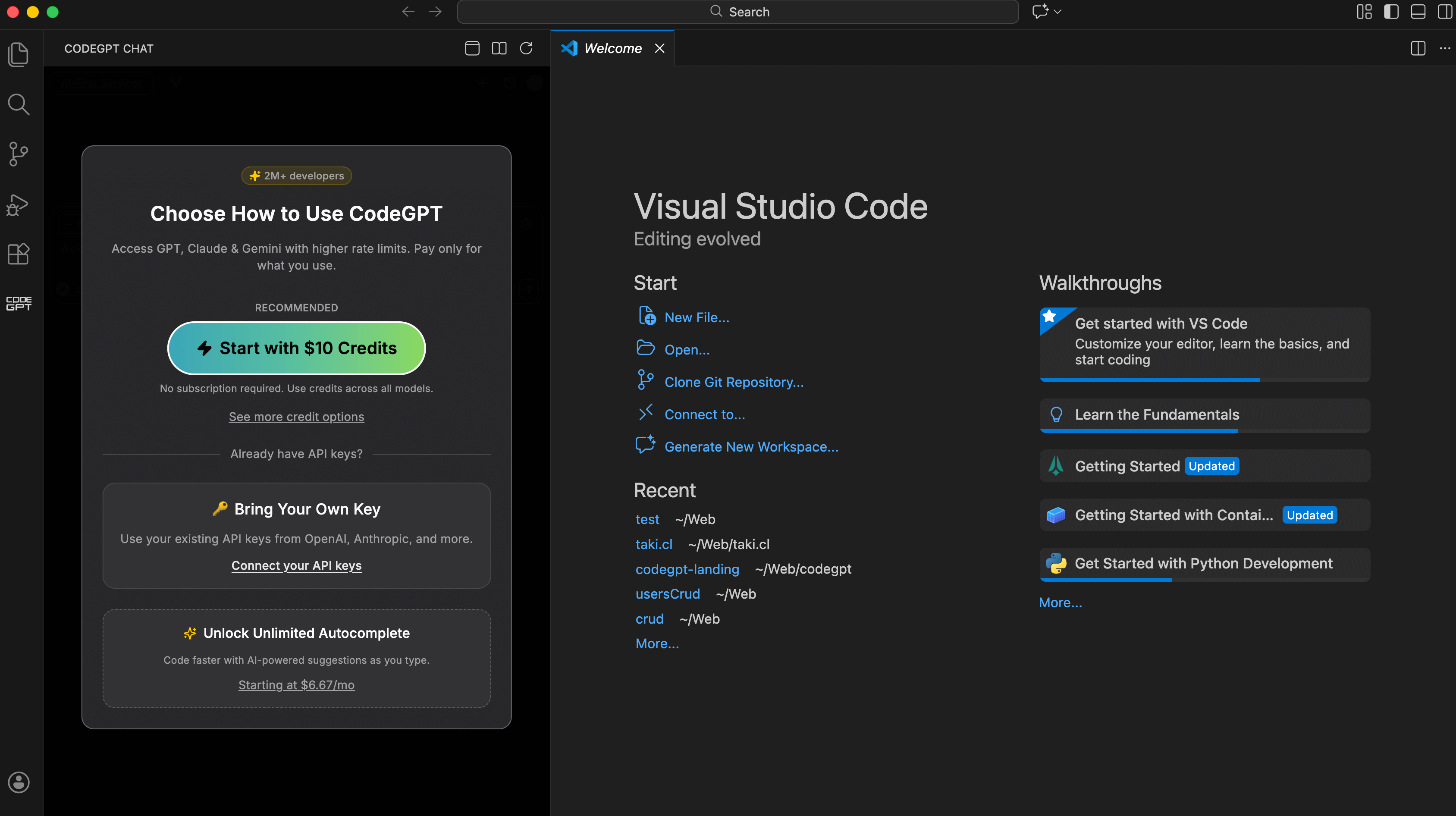
Task: Toggle the secondary side bar
Action: [x=1445, y=11]
